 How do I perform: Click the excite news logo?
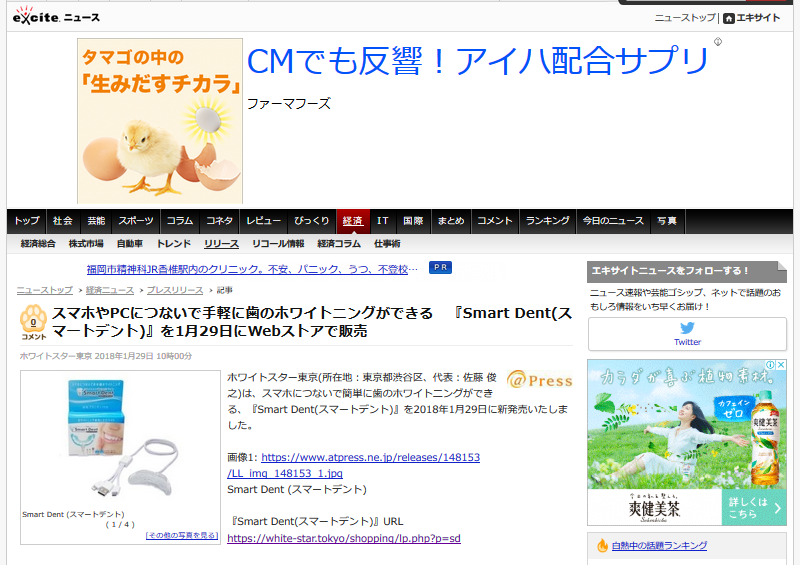click(x=56, y=16)
